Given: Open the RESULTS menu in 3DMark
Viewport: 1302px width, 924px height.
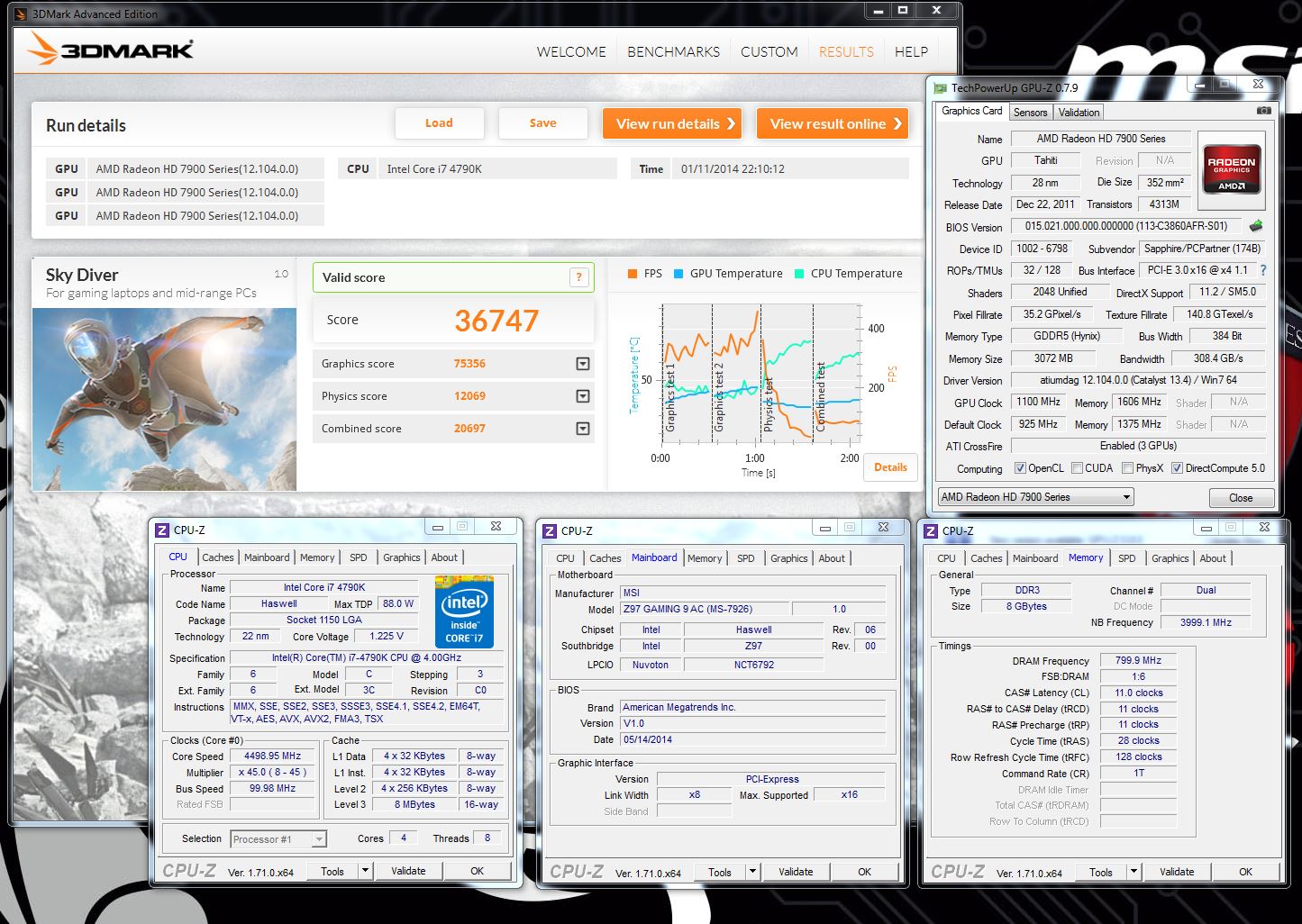Looking at the screenshot, I should coord(846,52).
